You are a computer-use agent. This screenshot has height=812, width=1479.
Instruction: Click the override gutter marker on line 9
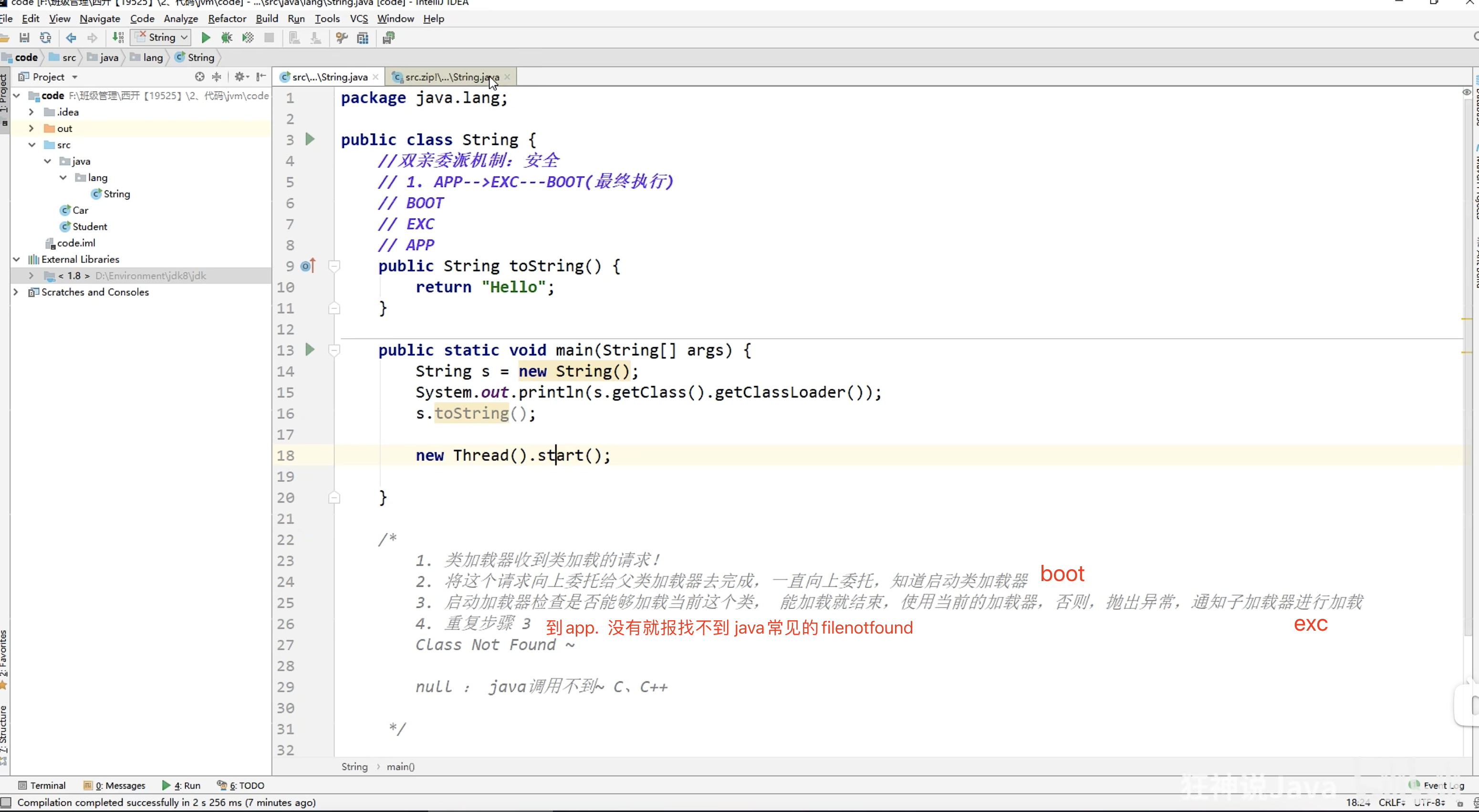coord(308,265)
